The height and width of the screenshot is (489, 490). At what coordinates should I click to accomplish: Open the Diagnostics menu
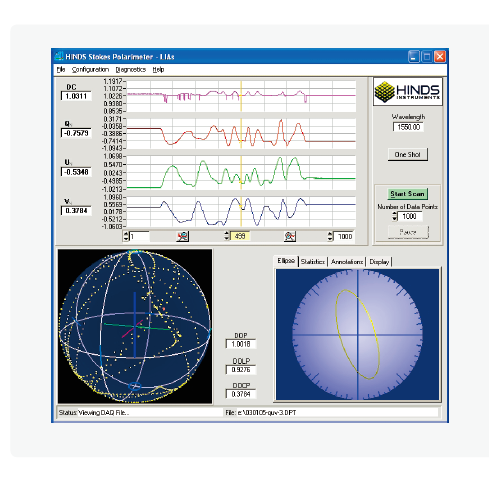(131, 69)
